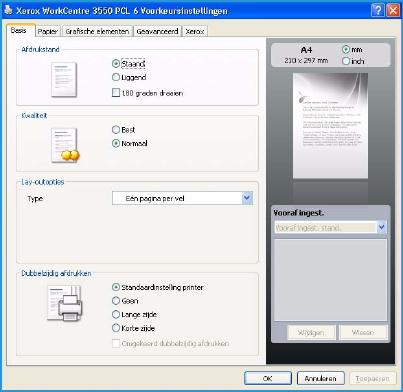The height and width of the screenshot is (392, 403).
Task: Click the printer icon in title bar
Action: (8, 10)
